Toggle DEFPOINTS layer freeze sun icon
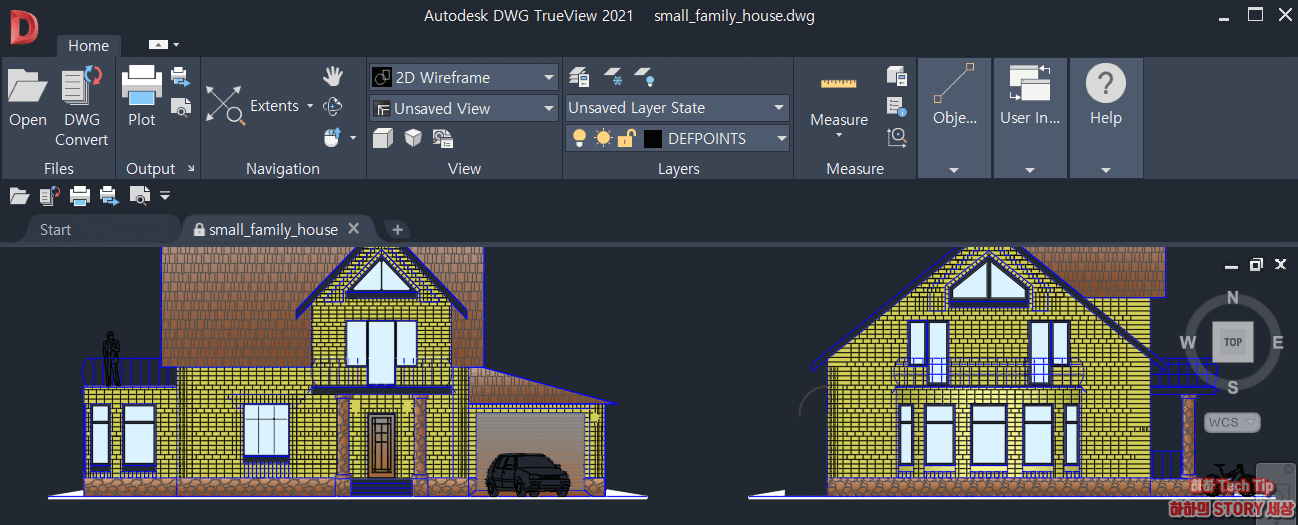The height and width of the screenshot is (525, 1298). tap(603, 138)
